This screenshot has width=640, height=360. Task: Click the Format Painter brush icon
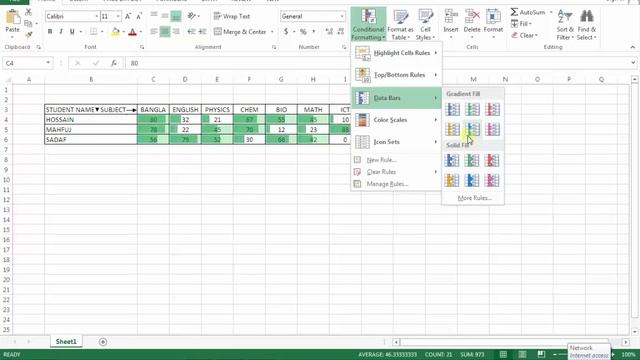tap(29, 34)
